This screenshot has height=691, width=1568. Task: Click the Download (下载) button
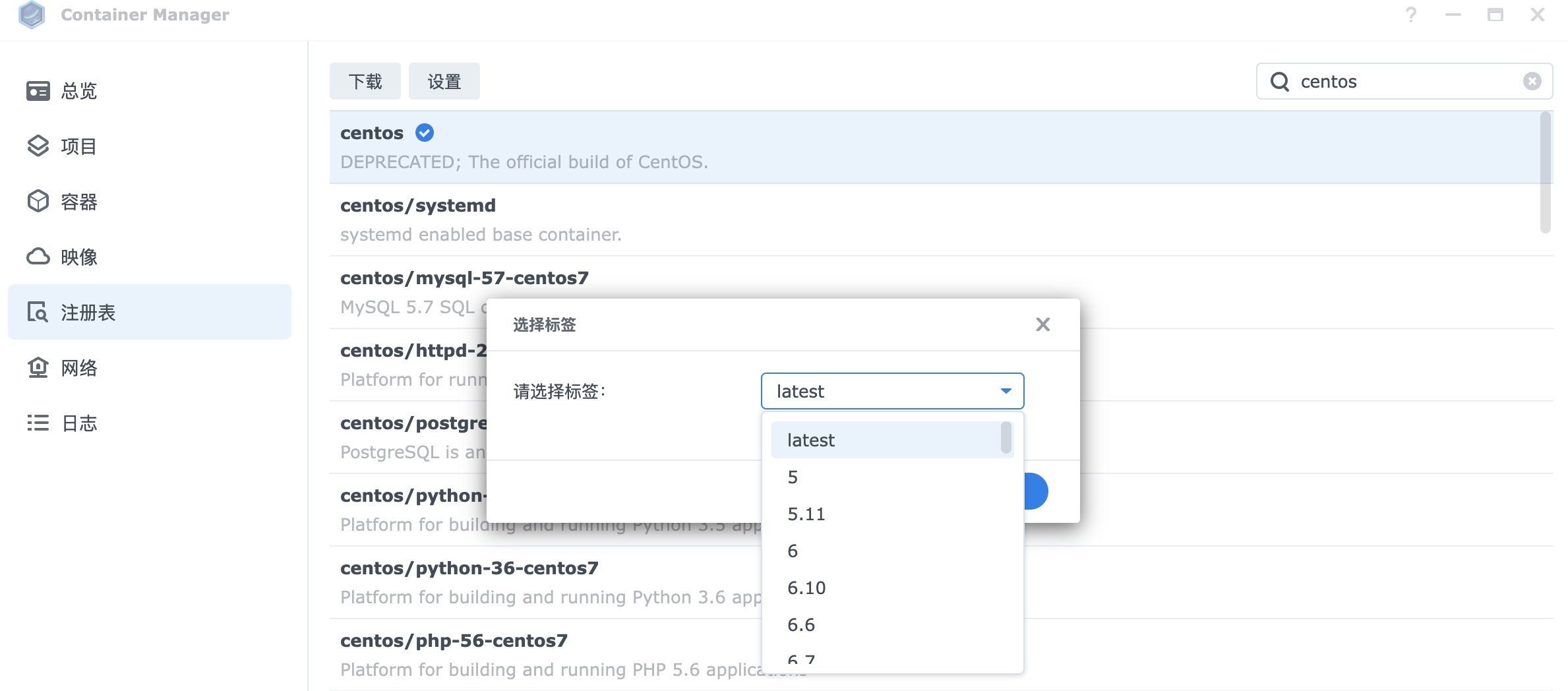(365, 82)
